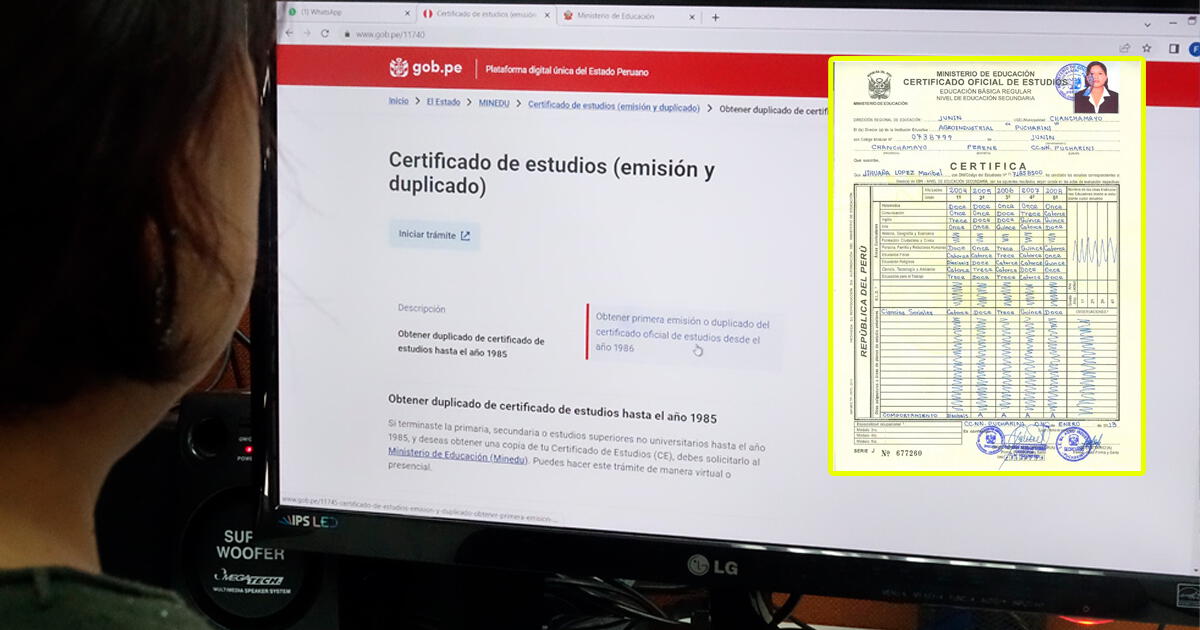Click the padlock icon in address bar
This screenshot has width=1200, height=630.
click(x=347, y=34)
